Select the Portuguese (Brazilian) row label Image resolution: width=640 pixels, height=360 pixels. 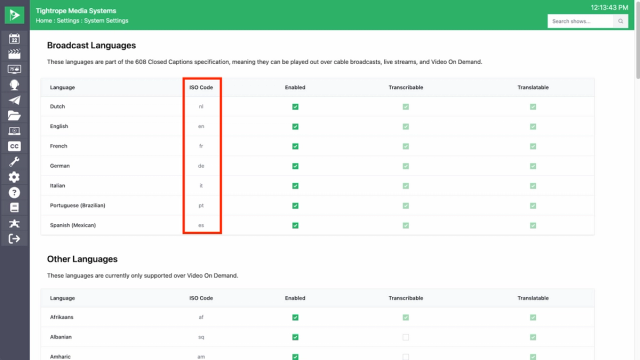click(78, 205)
